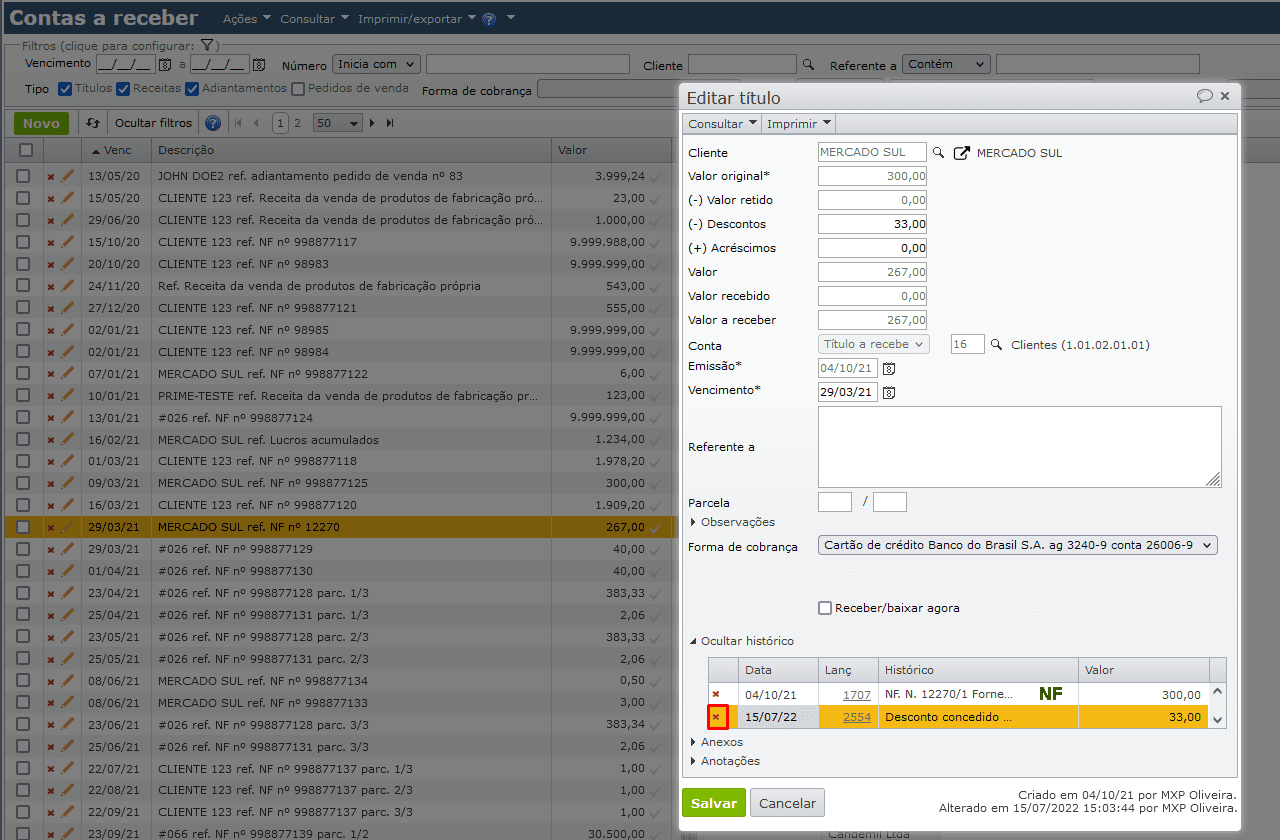Screen dimensions: 1280x840
Task: Open Conta 'Título a recebe' dropdown
Action: coord(874,344)
